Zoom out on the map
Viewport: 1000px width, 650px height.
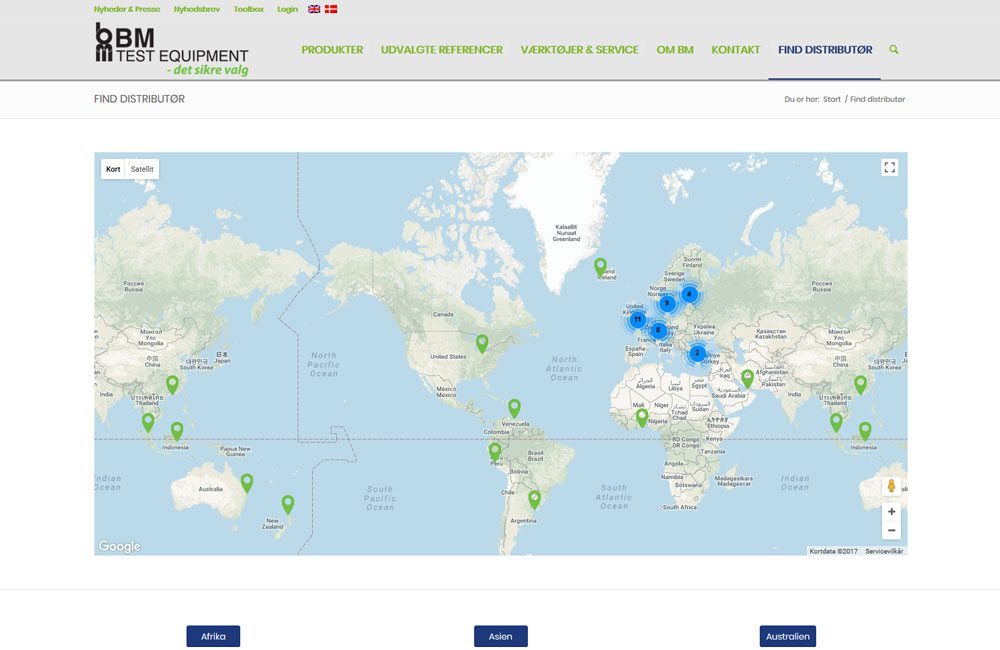click(x=891, y=530)
